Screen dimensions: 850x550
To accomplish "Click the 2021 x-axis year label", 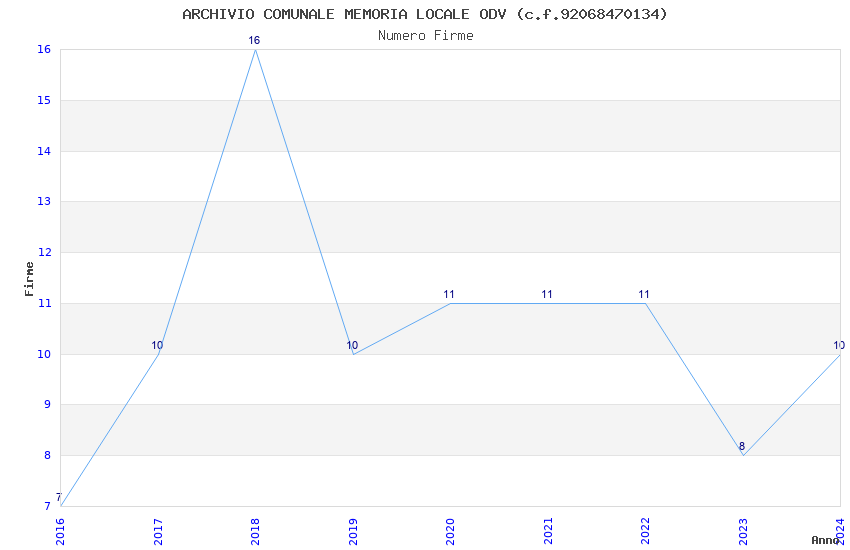I will pyautogui.click(x=548, y=532).
